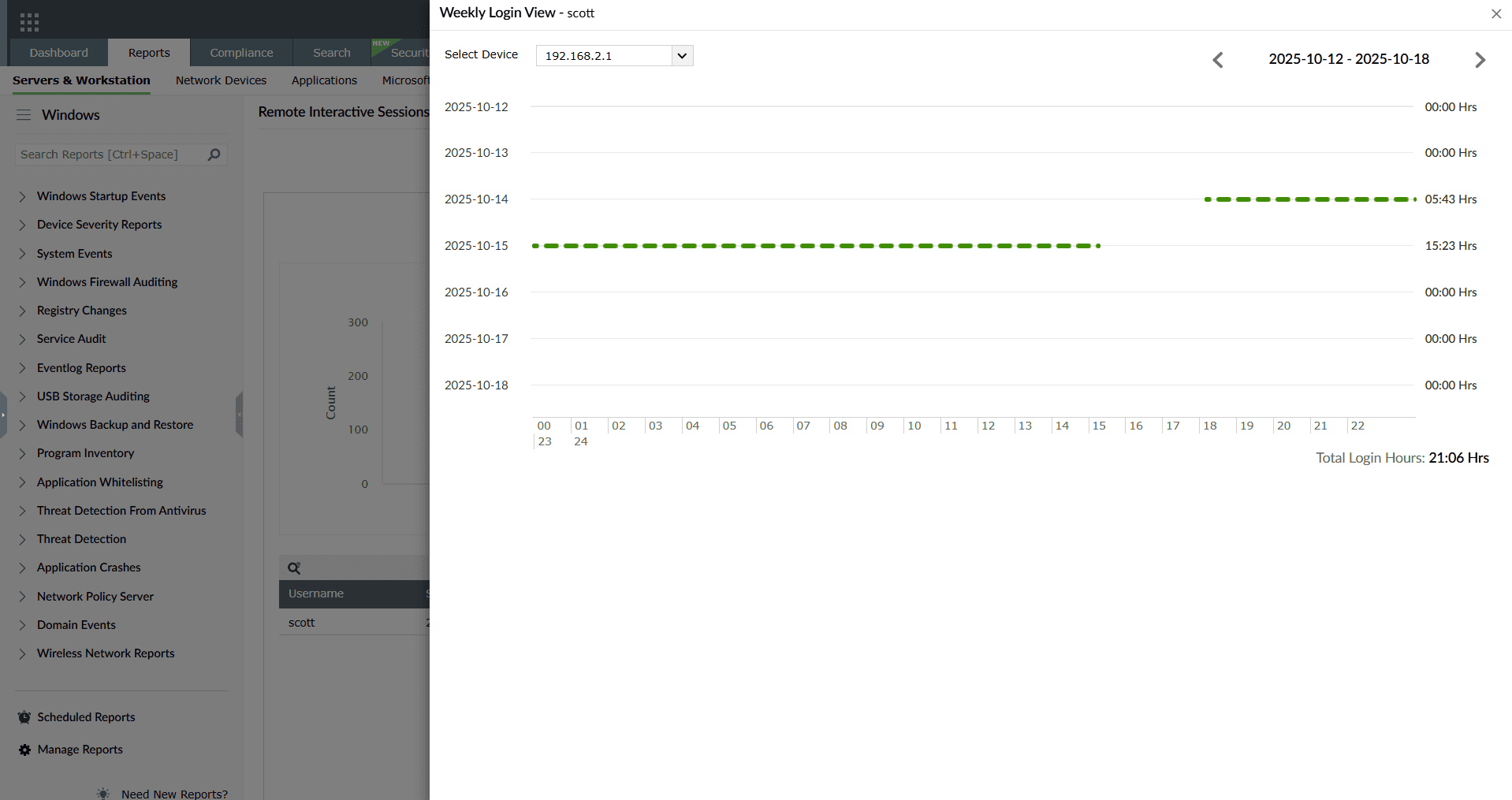Open Wireless Network Reports

click(x=106, y=653)
